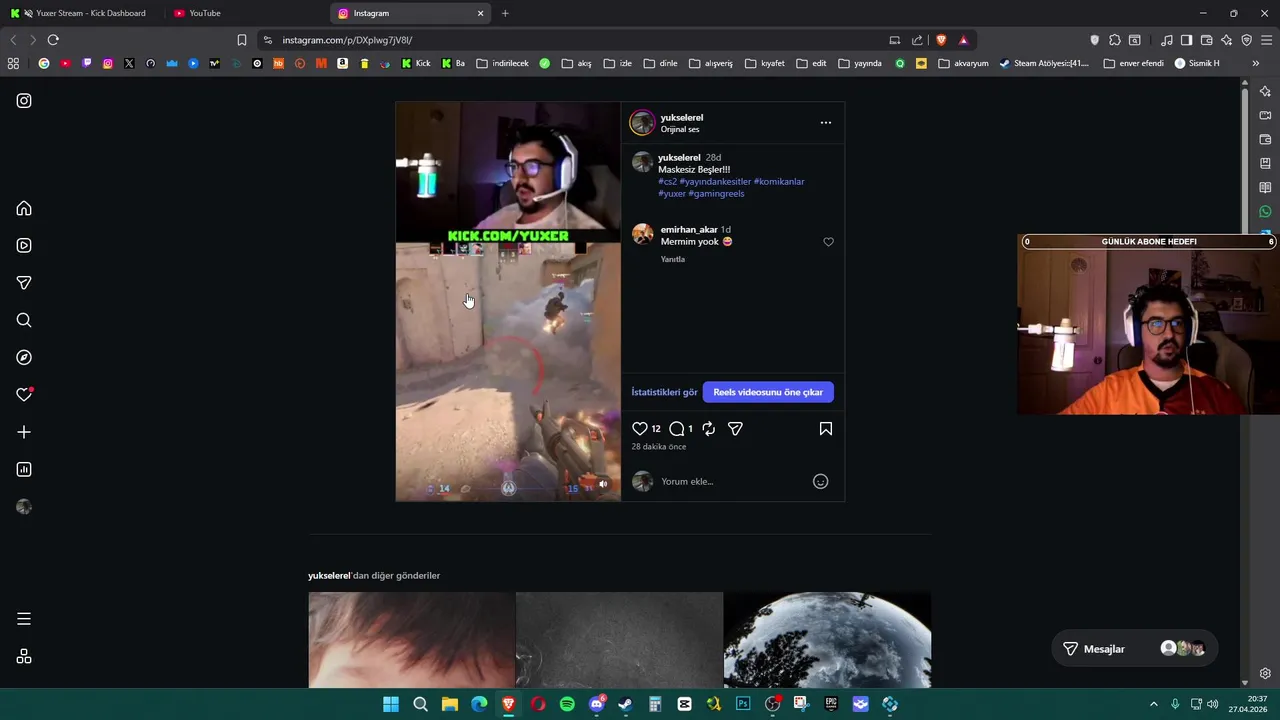Open Windows Start menu
This screenshot has height=720, width=1280.
(x=391, y=704)
